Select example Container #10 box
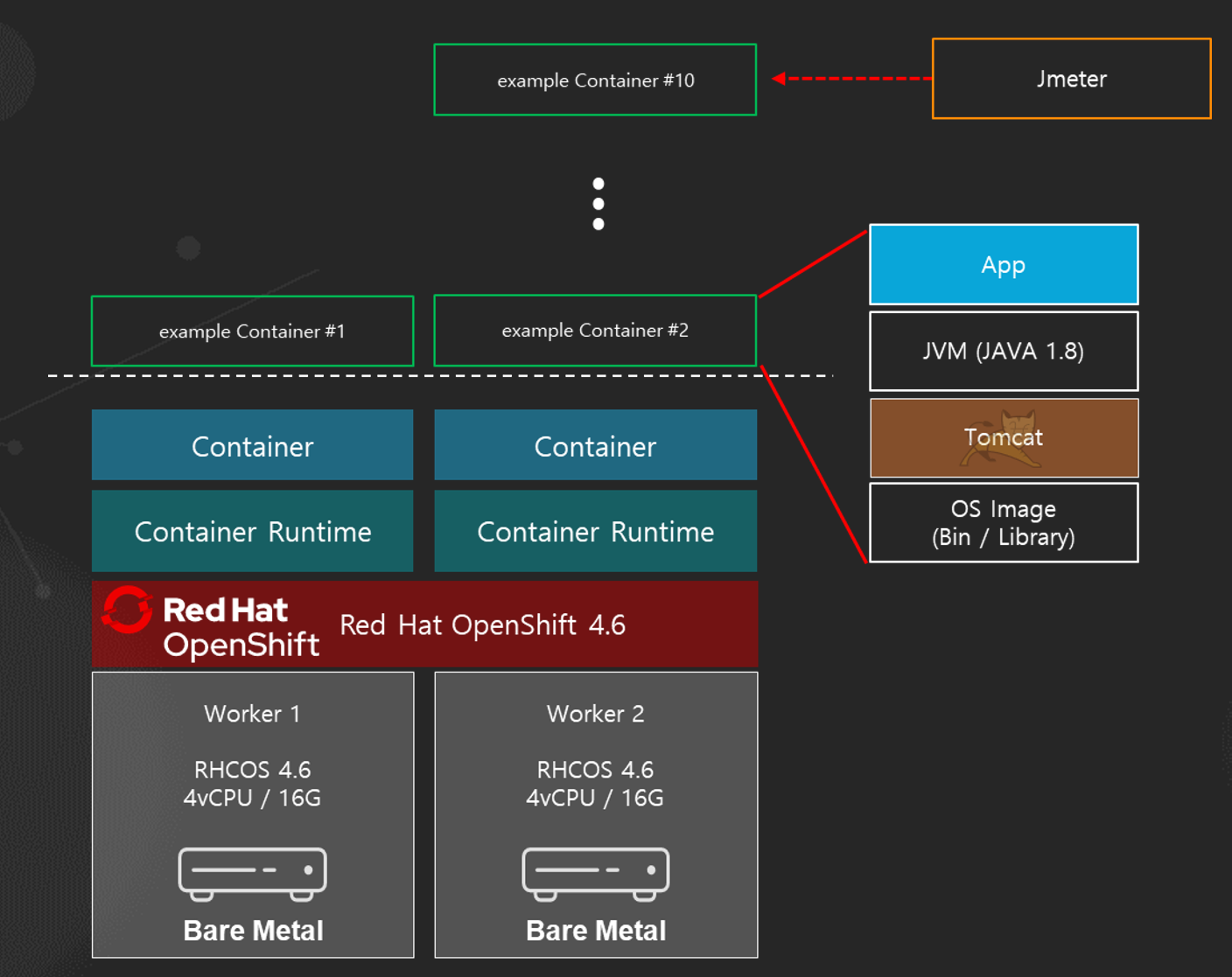The width and height of the screenshot is (1232, 977). click(x=595, y=80)
